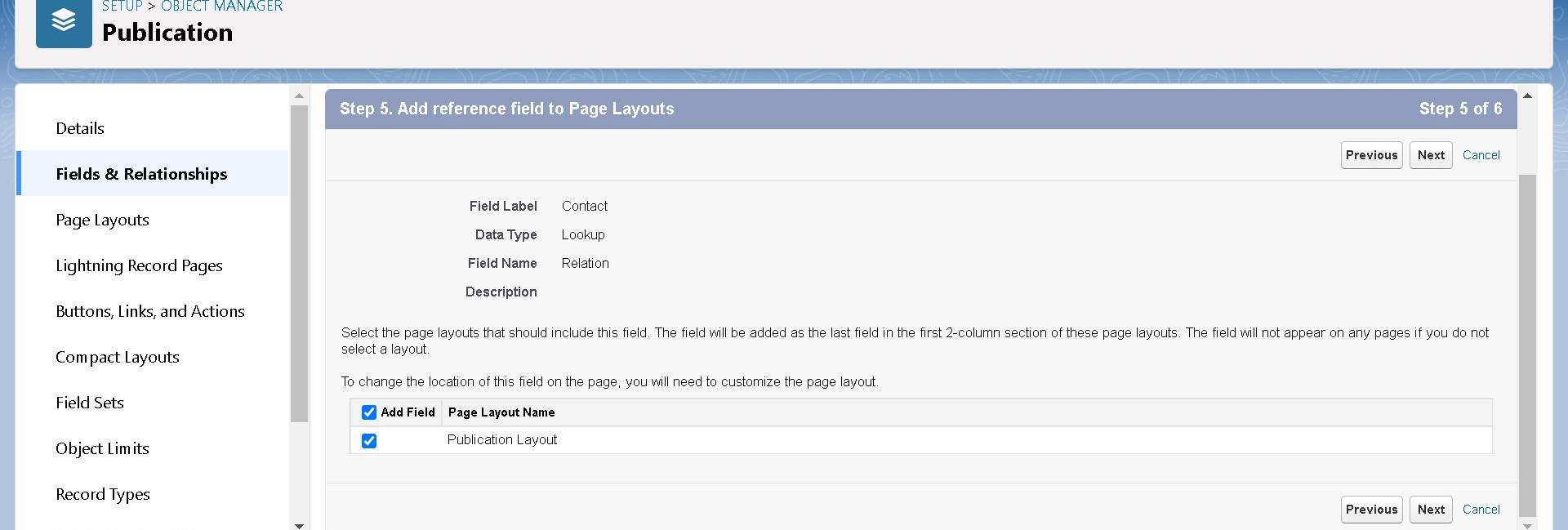The image size is (1568, 530).
Task: Click the main panel scroll up arrow
Action: pos(1527,96)
